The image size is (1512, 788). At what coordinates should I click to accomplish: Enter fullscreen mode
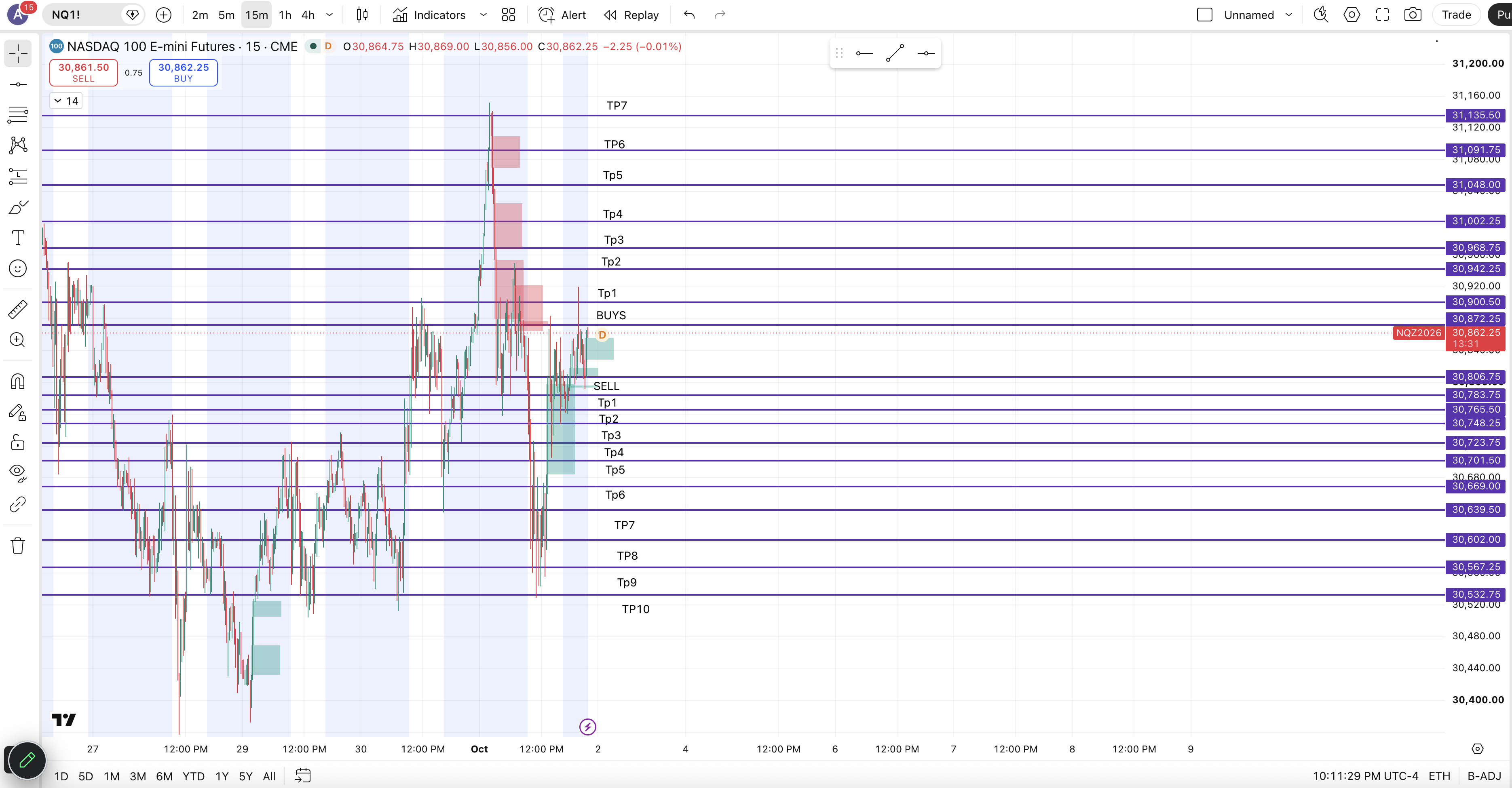1382,15
